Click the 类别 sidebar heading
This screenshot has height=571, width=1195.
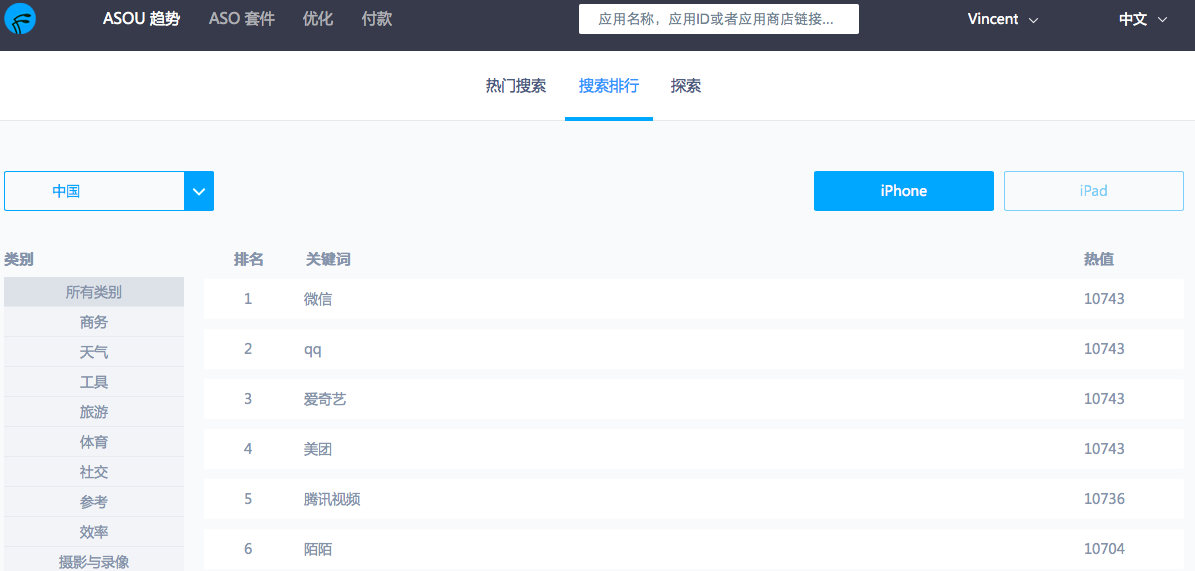(x=18, y=260)
